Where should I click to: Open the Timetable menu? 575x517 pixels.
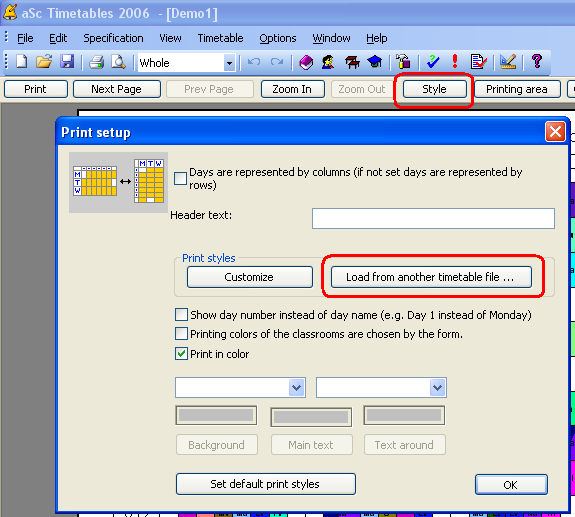point(220,38)
